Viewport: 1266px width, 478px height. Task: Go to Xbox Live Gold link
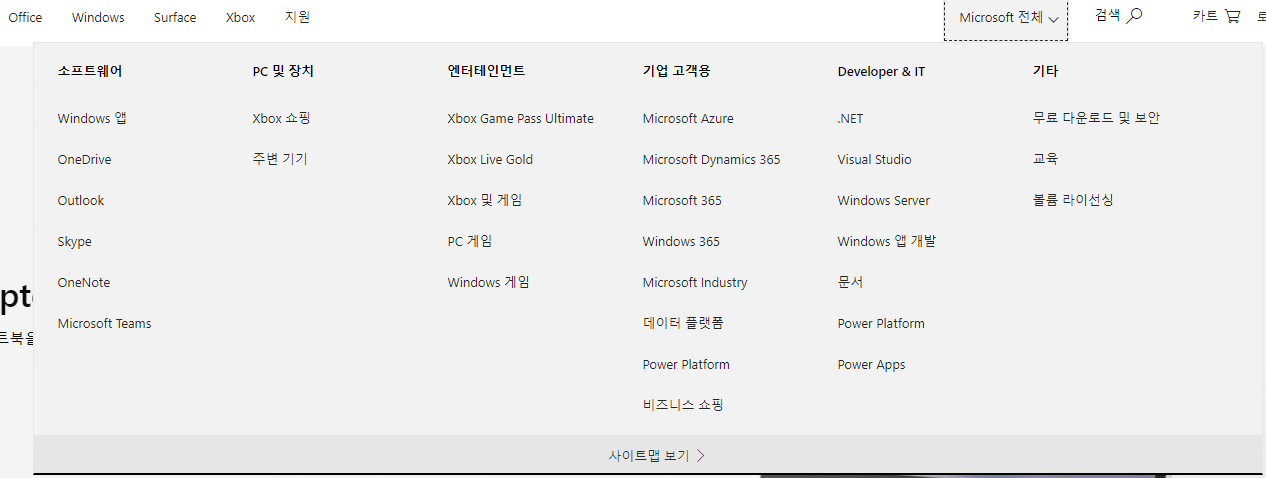(x=490, y=159)
